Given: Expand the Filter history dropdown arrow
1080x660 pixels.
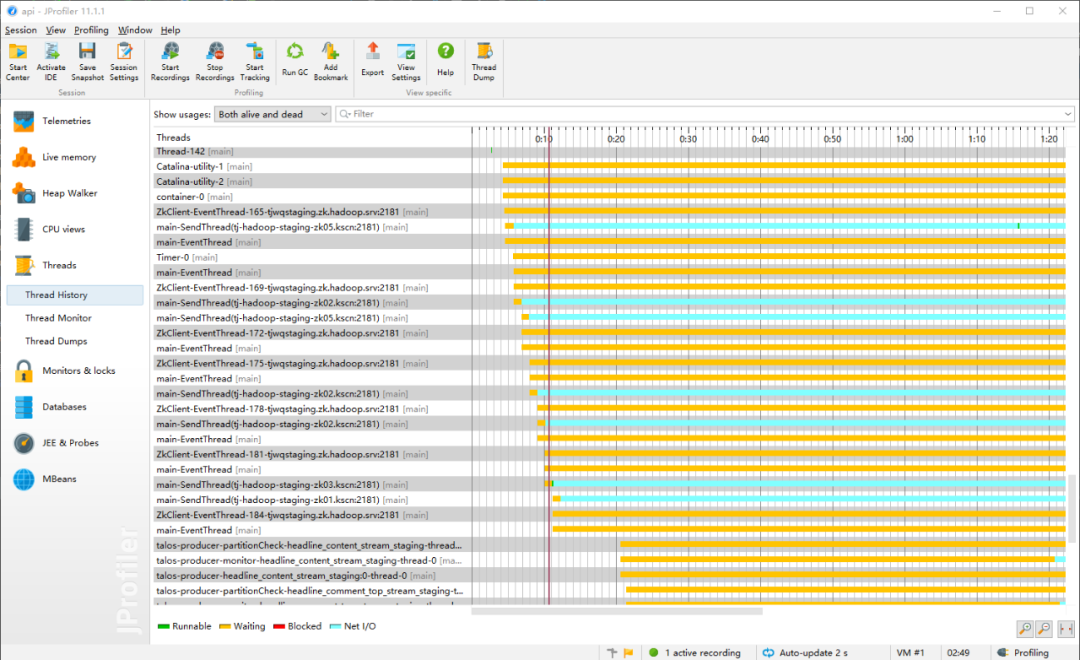Looking at the screenshot, I should tap(1068, 114).
